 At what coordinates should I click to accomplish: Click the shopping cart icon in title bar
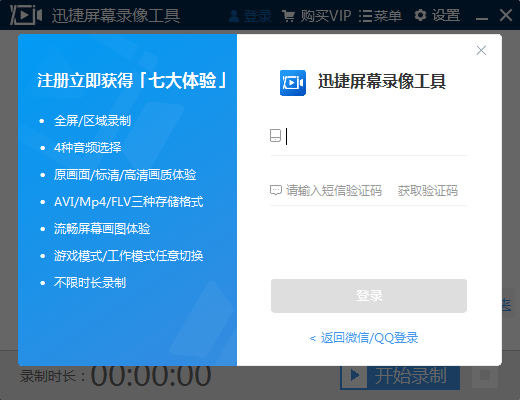point(288,16)
